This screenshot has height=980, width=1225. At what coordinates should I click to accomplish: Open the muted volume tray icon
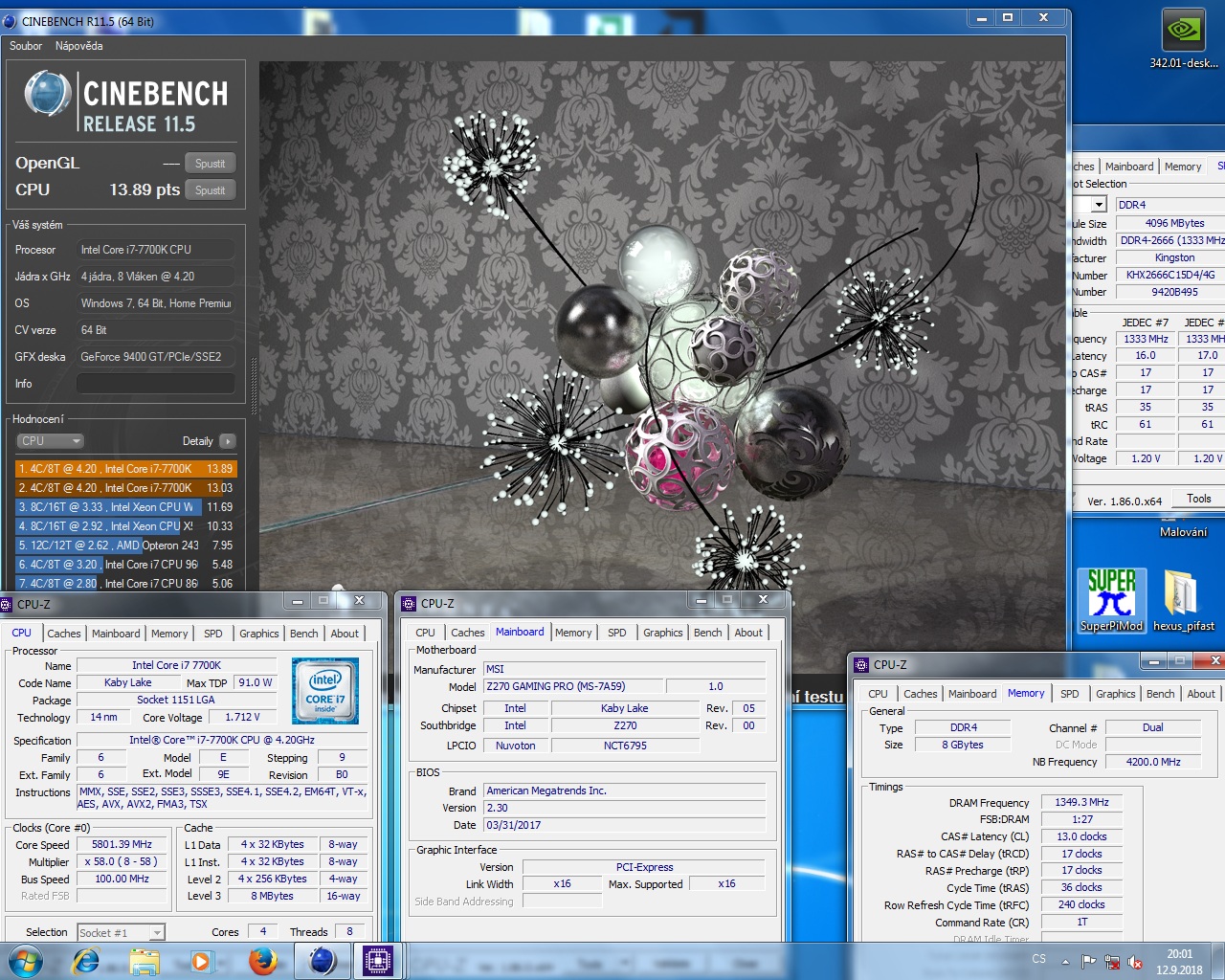1135,961
